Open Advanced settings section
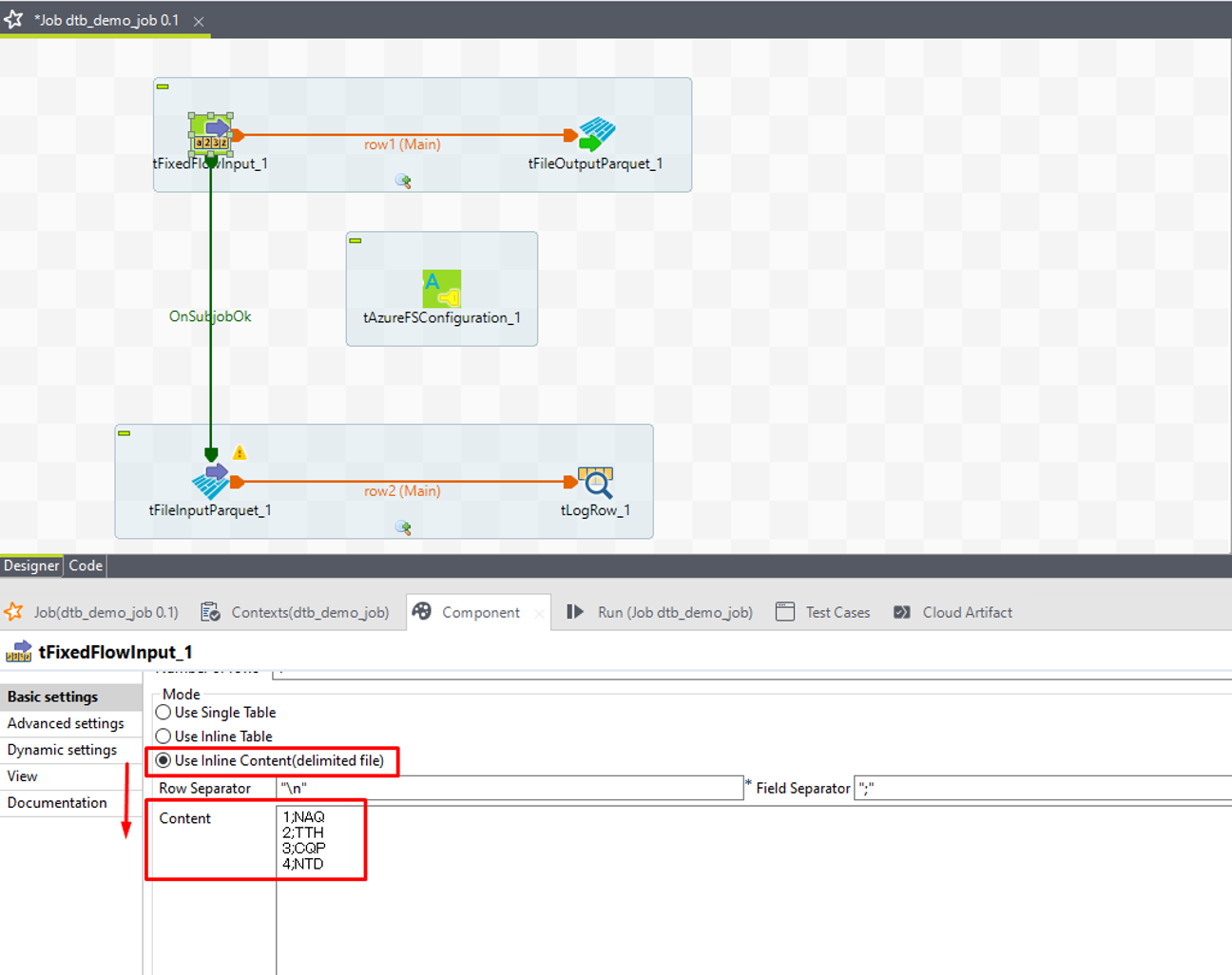Image resolution: width=1232 pixels, height=975 pixels. pos(66,723)
